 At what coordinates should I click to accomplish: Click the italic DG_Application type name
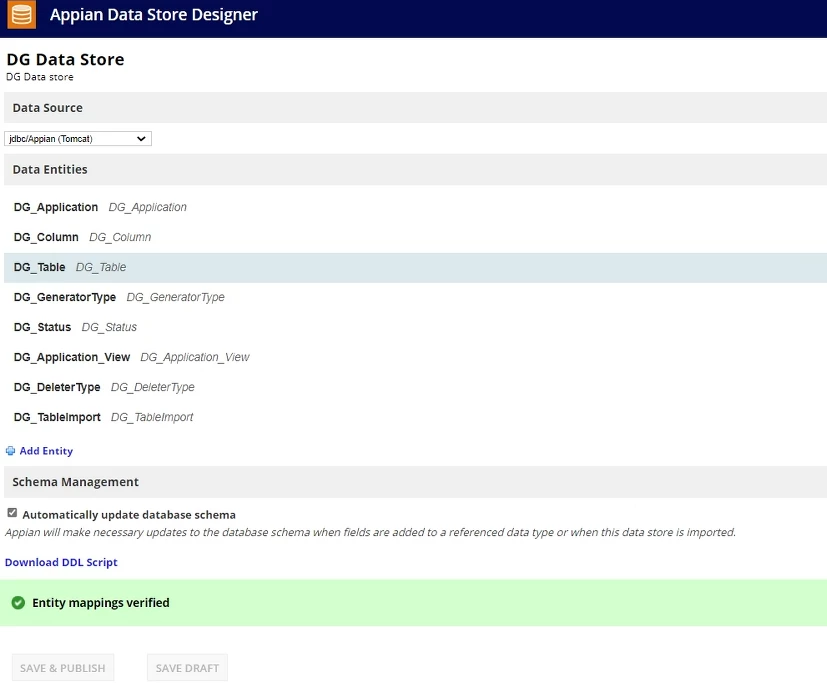[148, 207]
